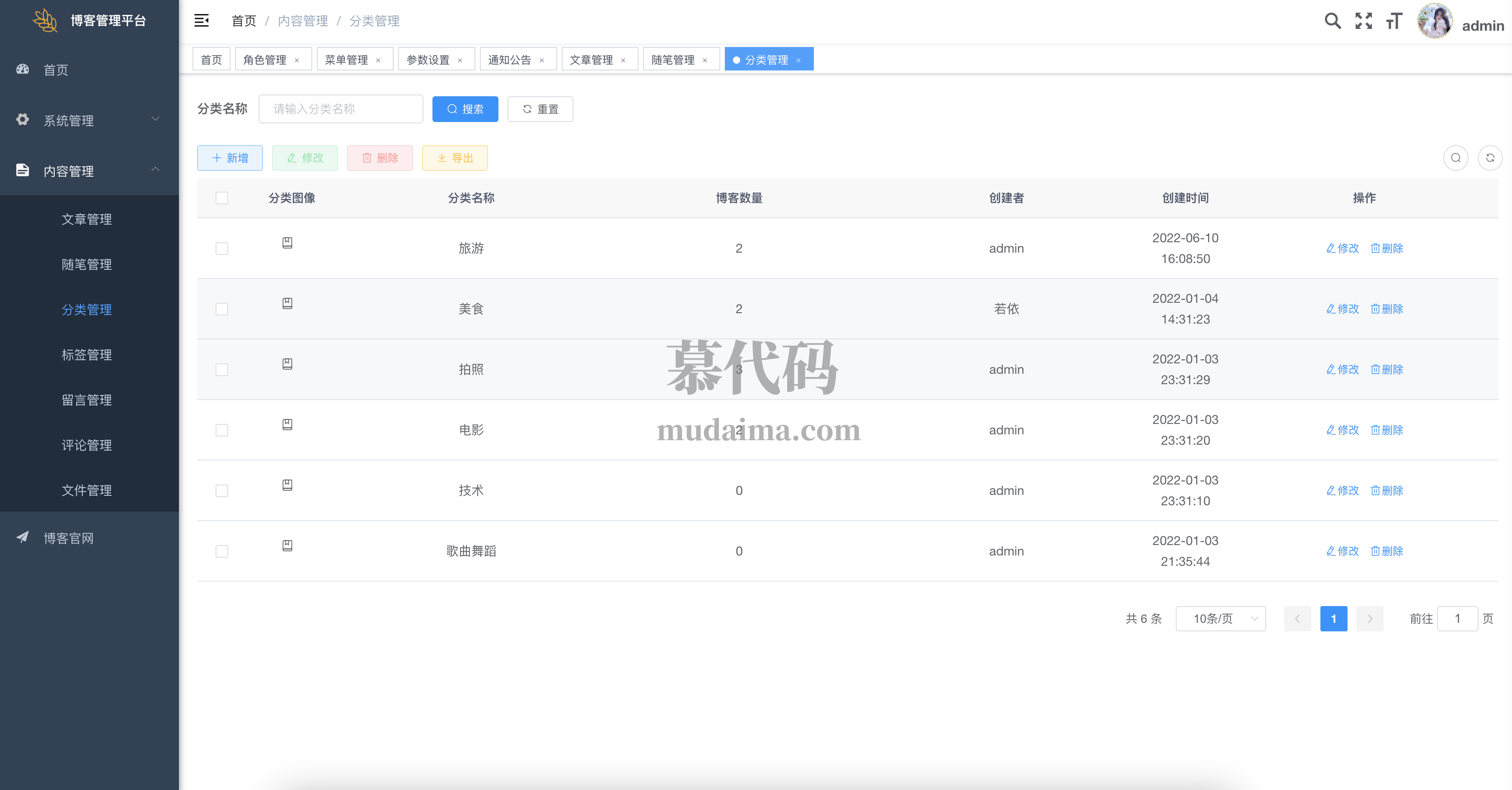Viewport: 1512px width, 790px height.
Task: Focus the 分类名称 search input field
Action: point(340,109)
